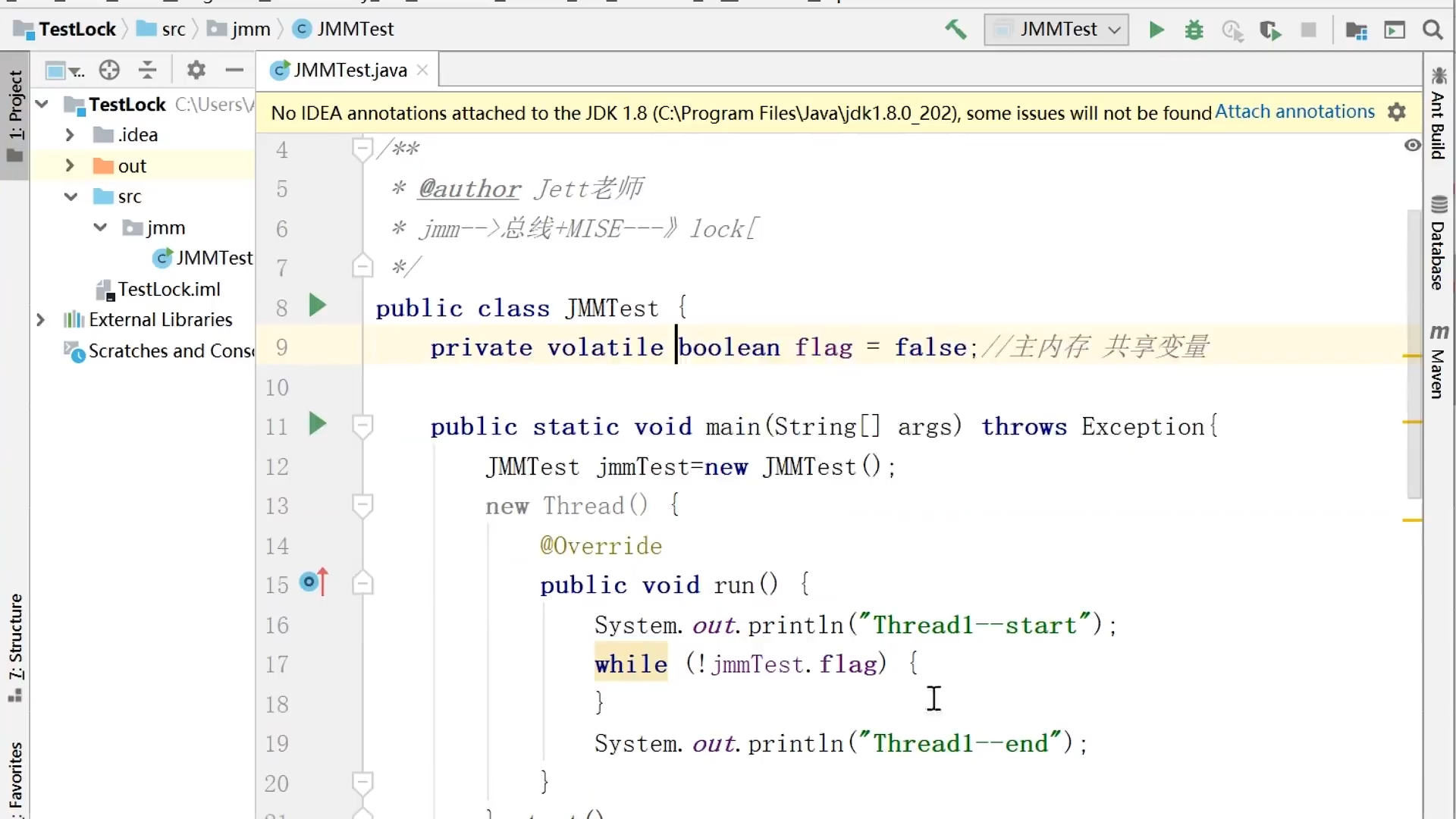Run JMMTest with the green play button
Viewport: 1456px width, 819px height.
click(1156, 30)
